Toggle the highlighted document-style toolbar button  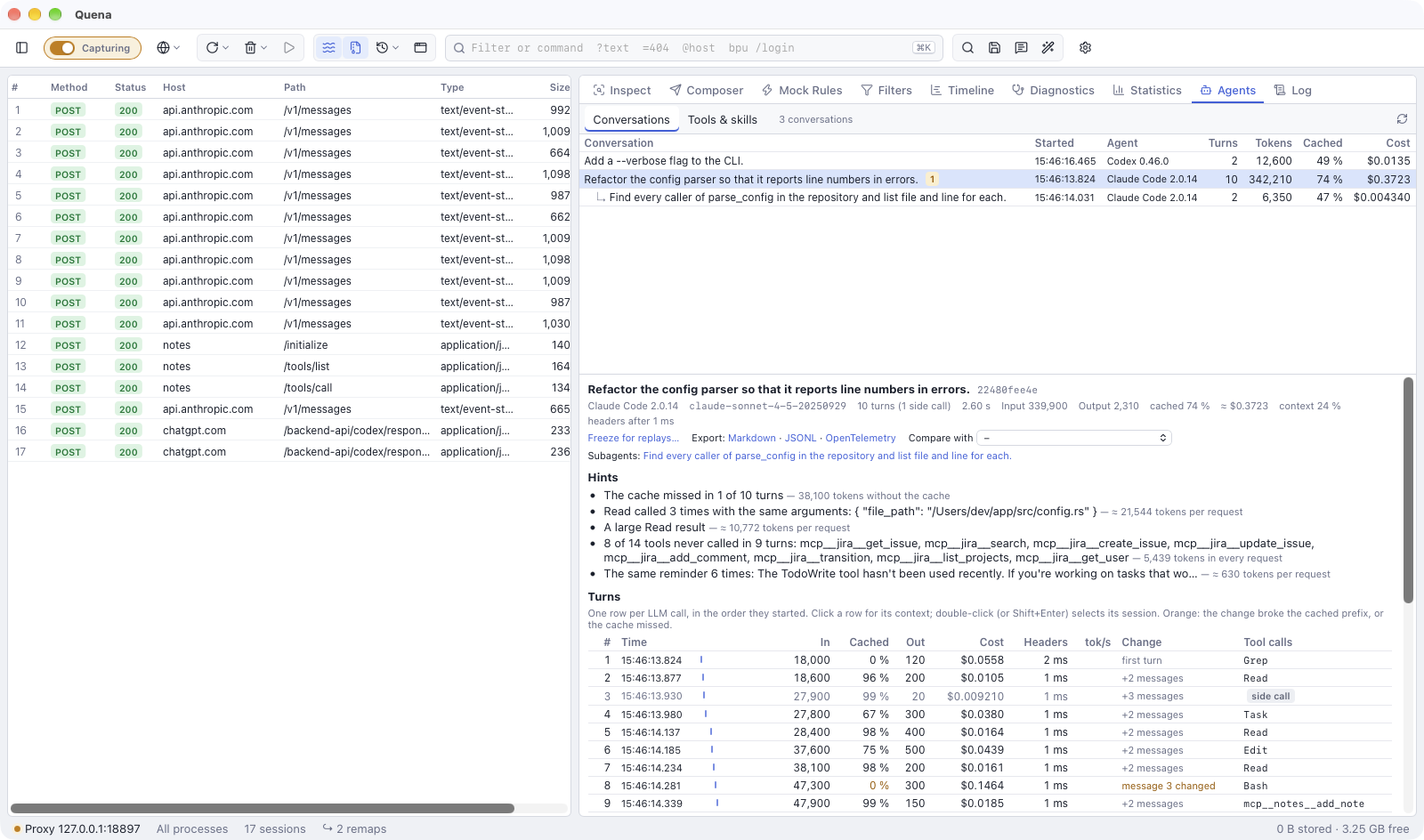pyautogui.click(x=356, y=48)
